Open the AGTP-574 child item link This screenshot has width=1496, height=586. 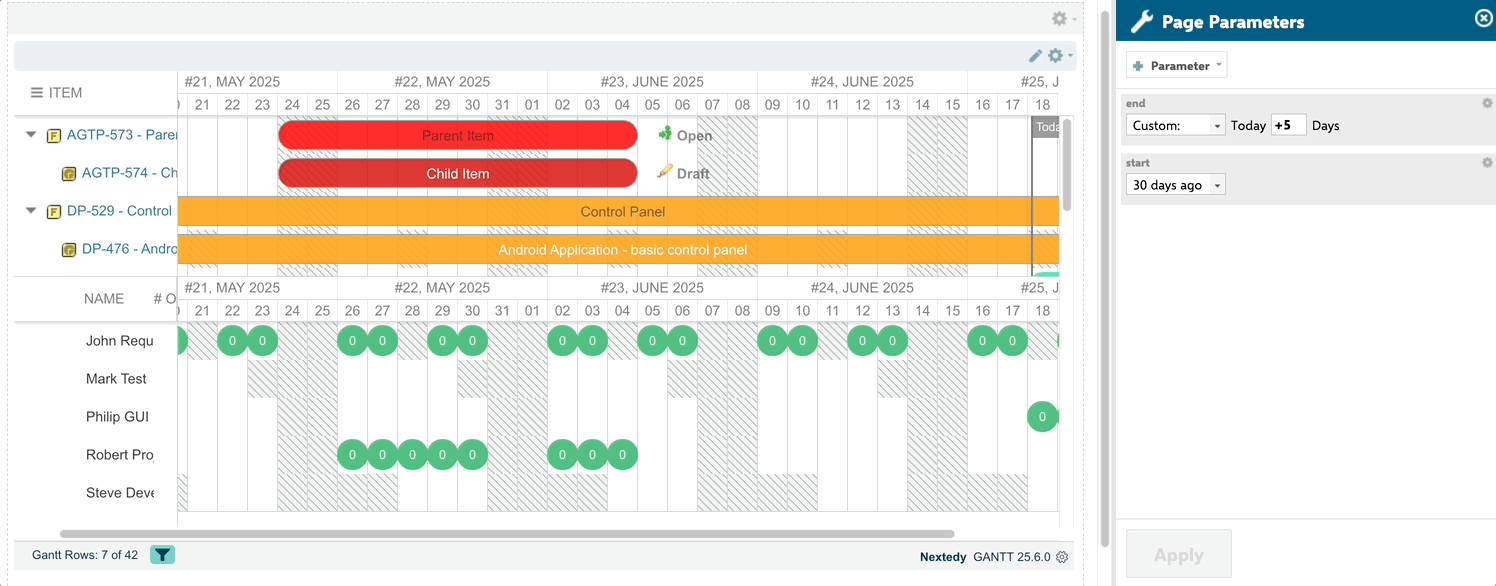130,174
